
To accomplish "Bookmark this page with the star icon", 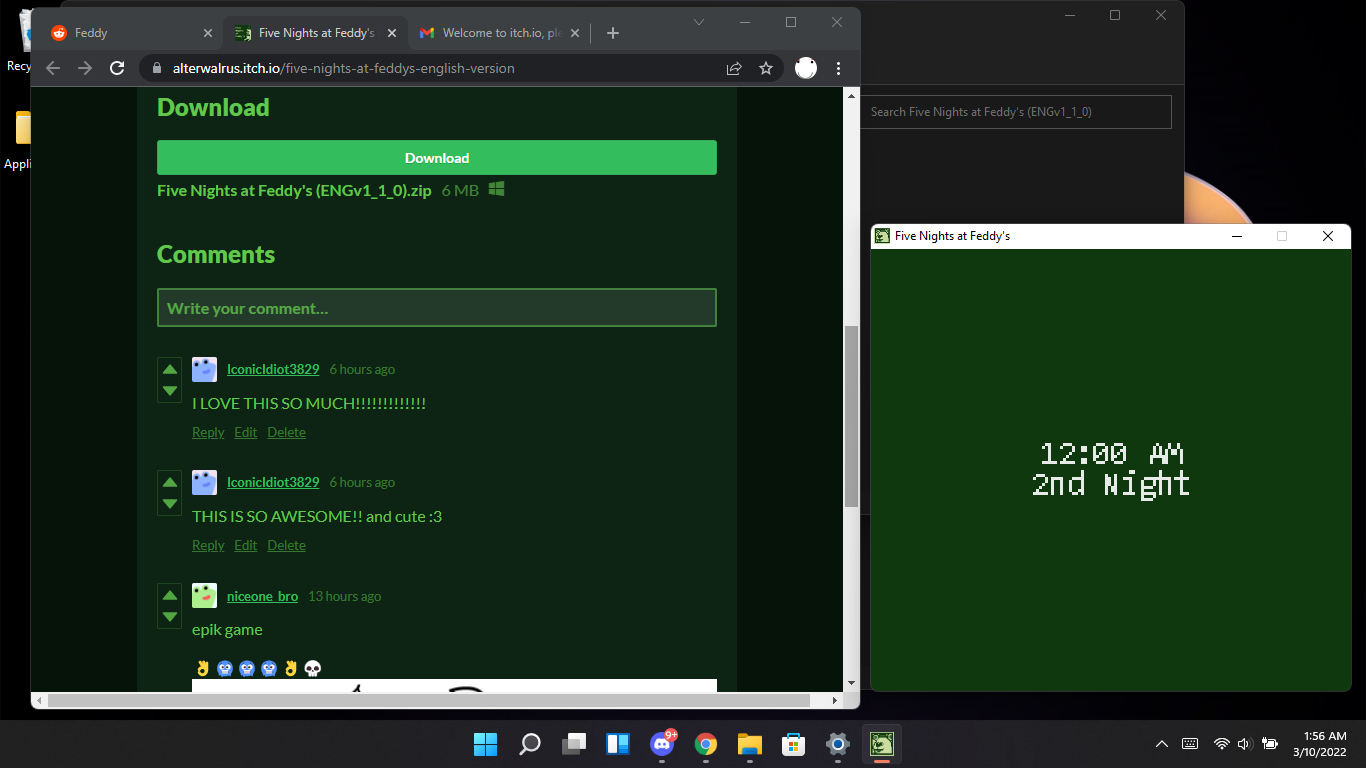I will pos(766,68).
